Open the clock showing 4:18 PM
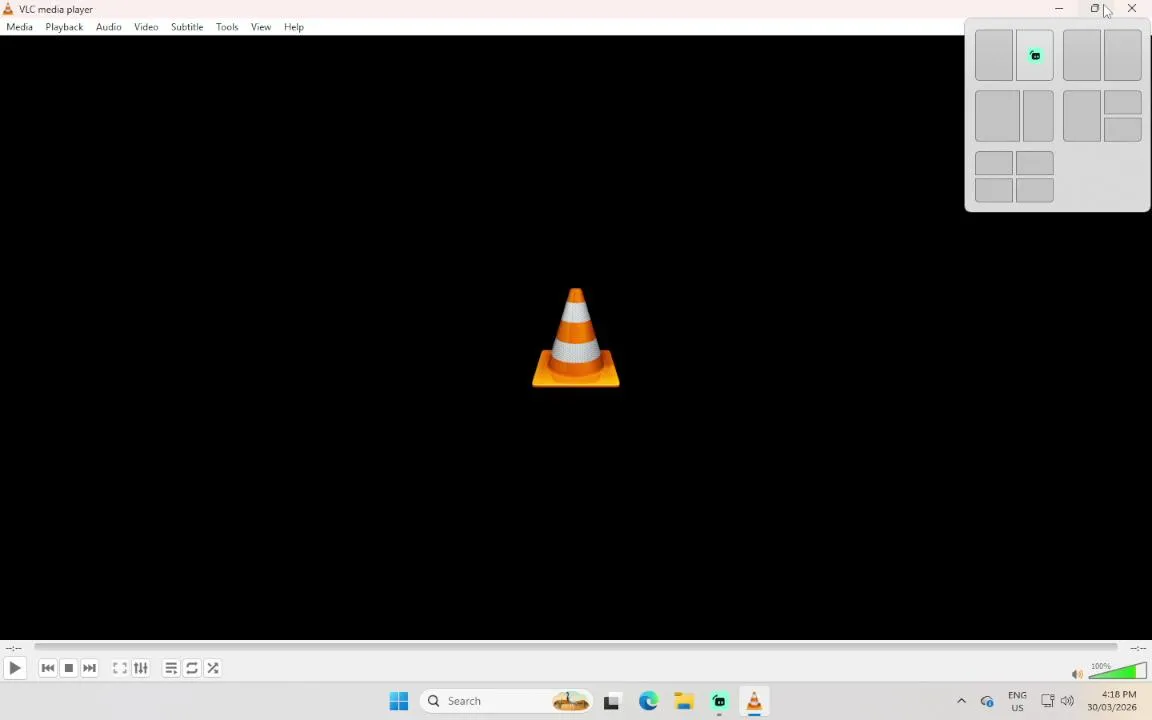 tap(1112, 701)
